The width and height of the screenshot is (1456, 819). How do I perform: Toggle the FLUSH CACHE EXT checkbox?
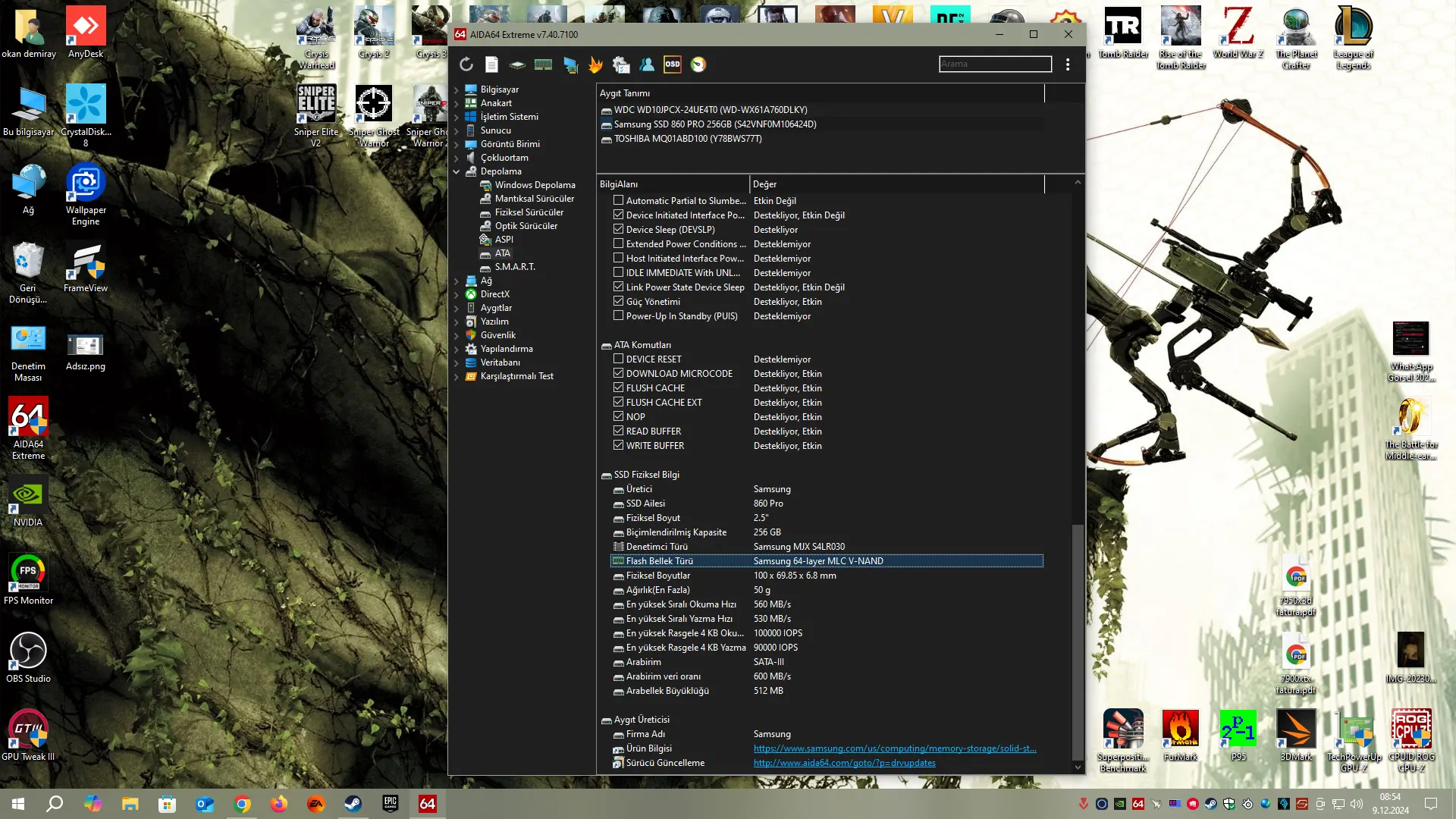tap(618, 403)
